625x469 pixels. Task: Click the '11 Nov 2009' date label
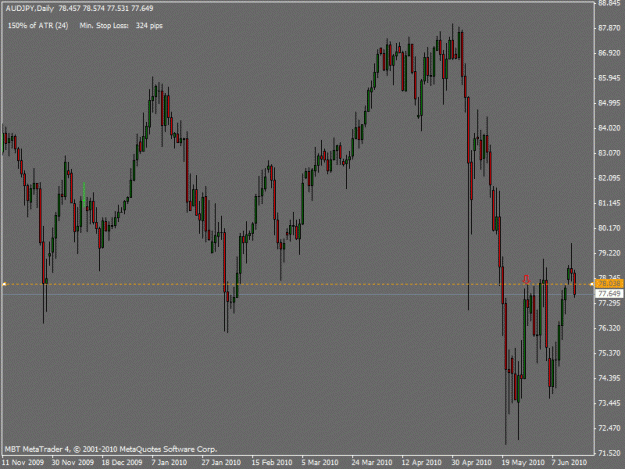(23, 463)
